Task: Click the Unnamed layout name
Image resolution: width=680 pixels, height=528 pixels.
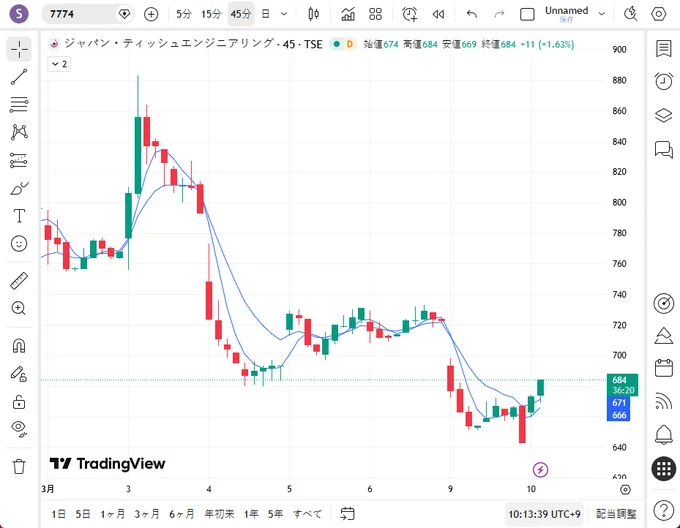Action: [566, 13]
